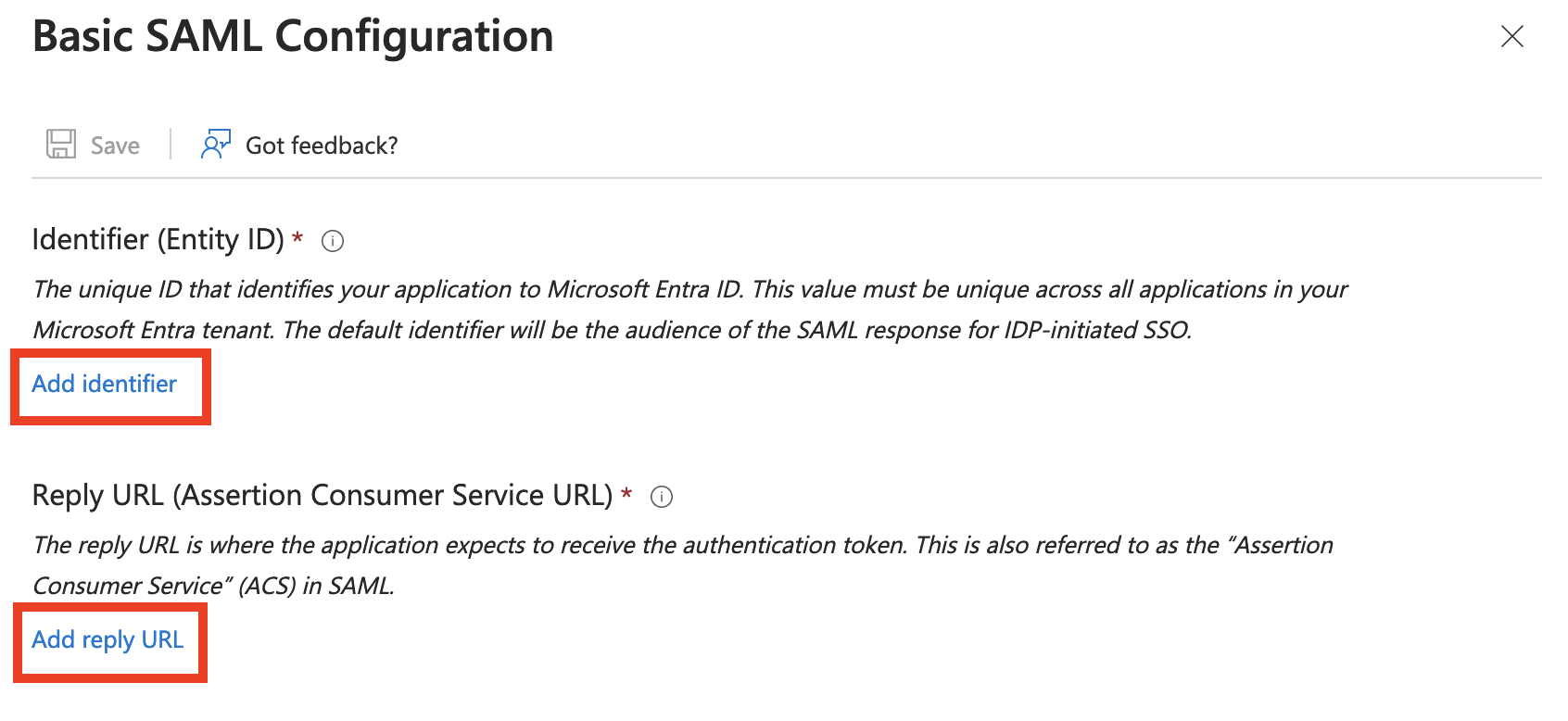
Task: Click the italic reply URL description paragraph
Action: pos(683,565)
